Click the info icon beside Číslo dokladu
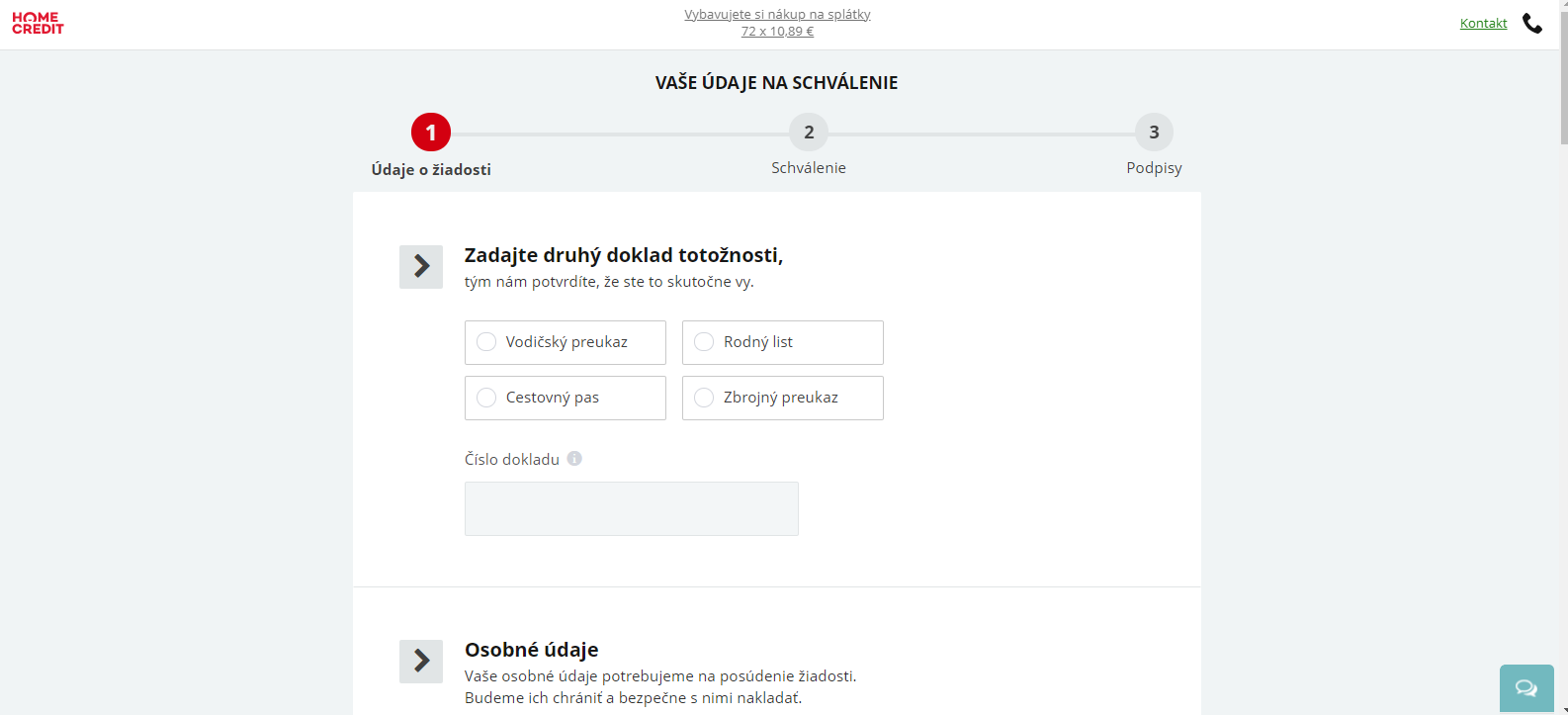The width and height of the screenshot is (1568, 715). point(574,459)
